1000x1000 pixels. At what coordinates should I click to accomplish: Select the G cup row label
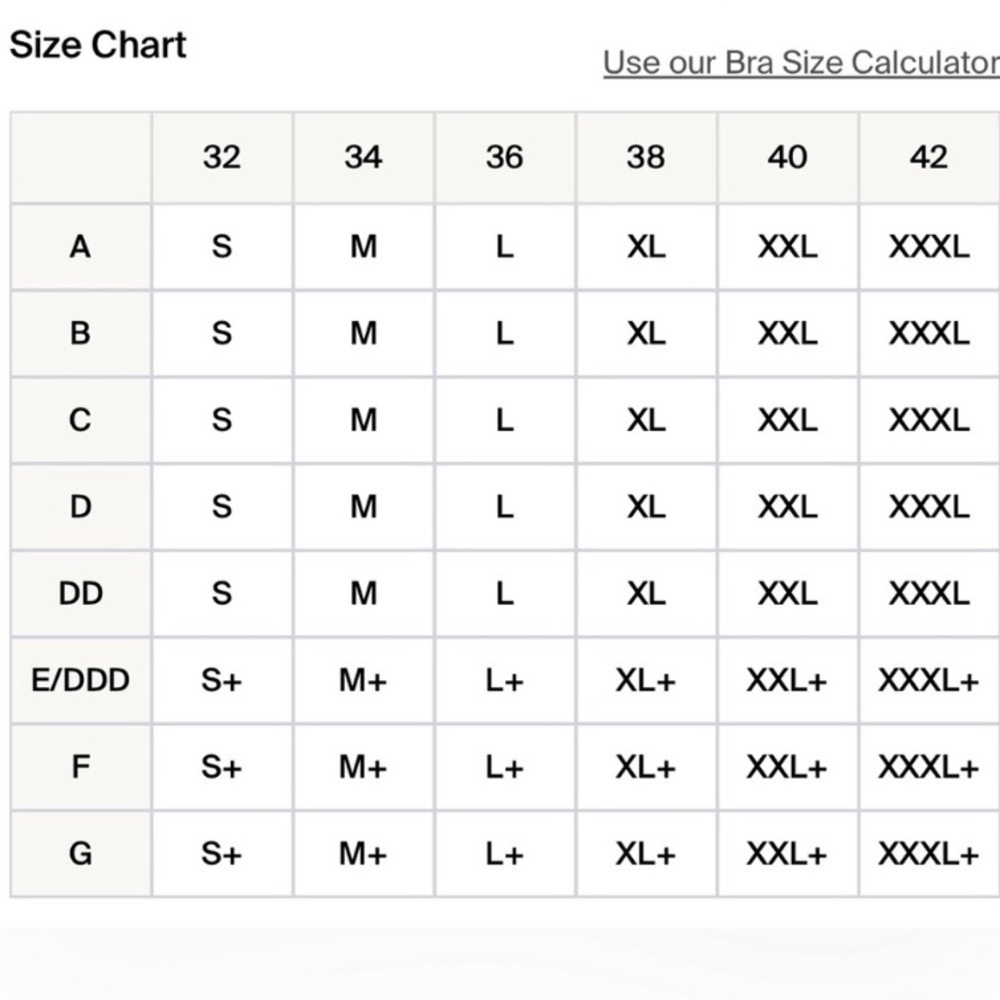pos(81,854)
